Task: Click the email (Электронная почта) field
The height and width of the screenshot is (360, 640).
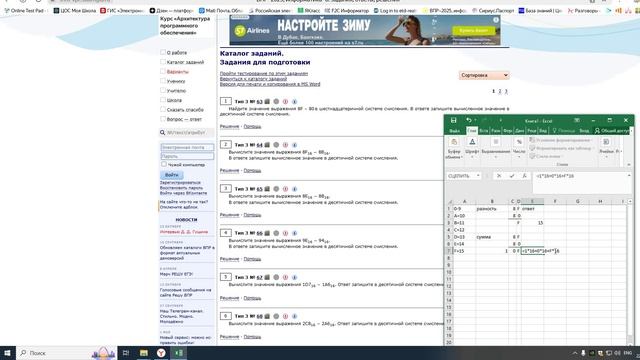Action: click(187, 147)
